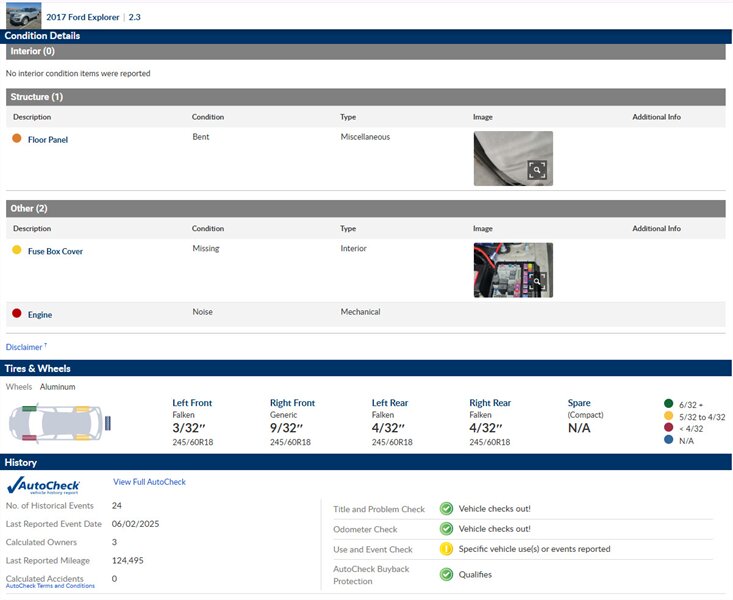This screenshot has height=600, width=733.
Task: Open the Floor Panel condition item
Action: pos(47,140)
